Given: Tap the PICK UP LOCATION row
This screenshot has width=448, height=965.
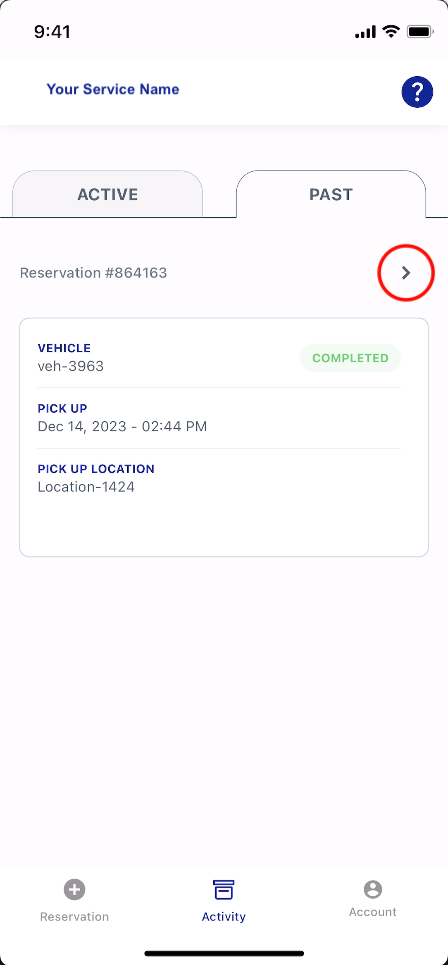Looking at the screenshot, I should tap(219, 479).
